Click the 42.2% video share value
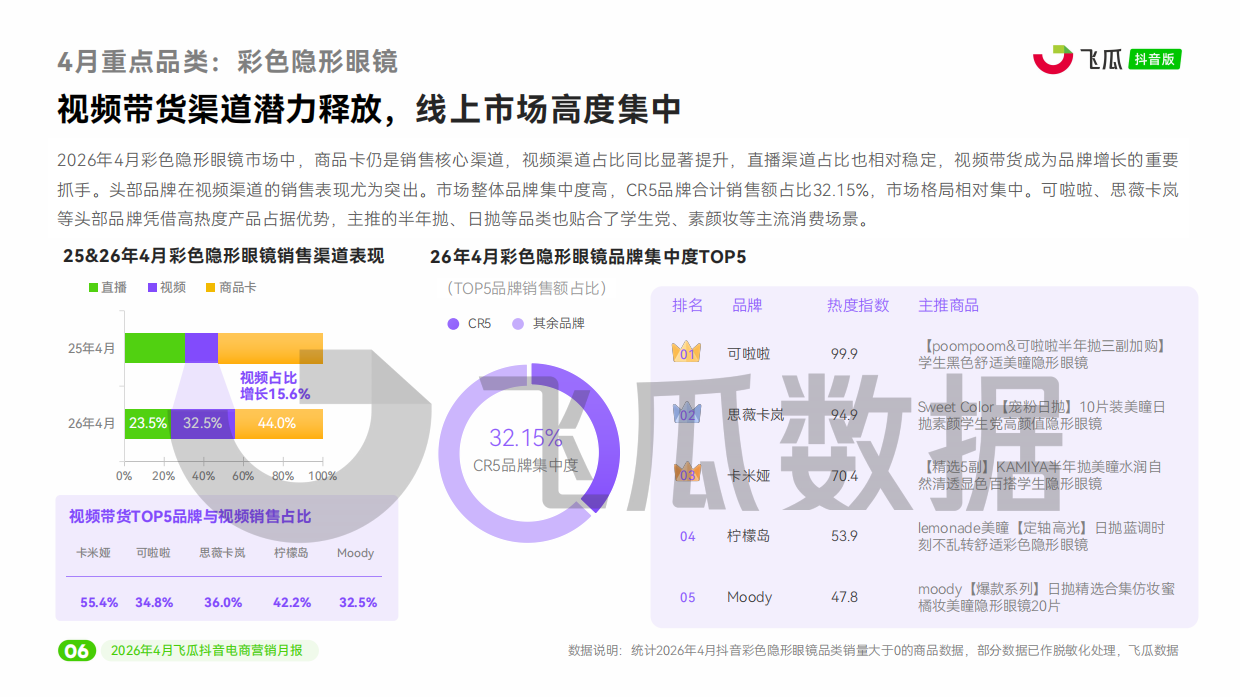 tap(292, 602)
